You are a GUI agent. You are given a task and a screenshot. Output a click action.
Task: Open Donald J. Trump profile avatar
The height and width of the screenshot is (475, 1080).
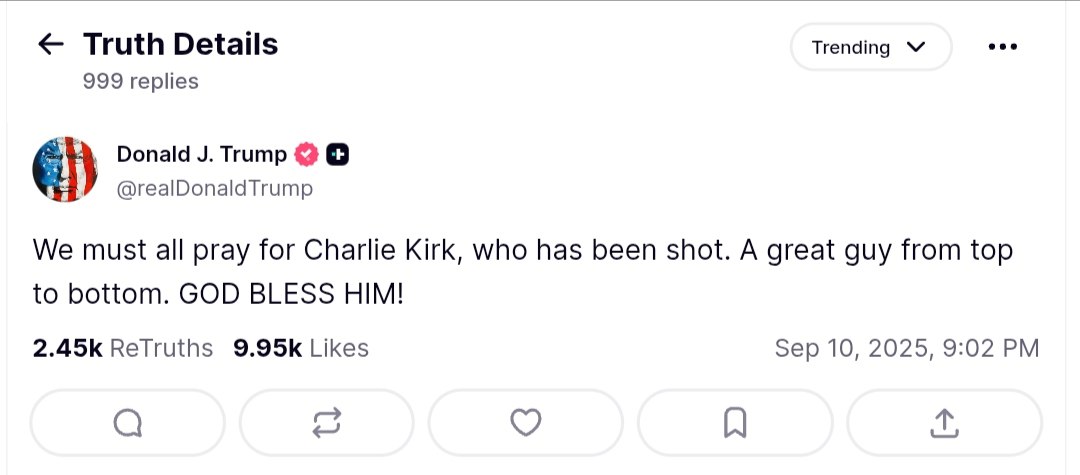pyautogui.click(x=65, y=170)
